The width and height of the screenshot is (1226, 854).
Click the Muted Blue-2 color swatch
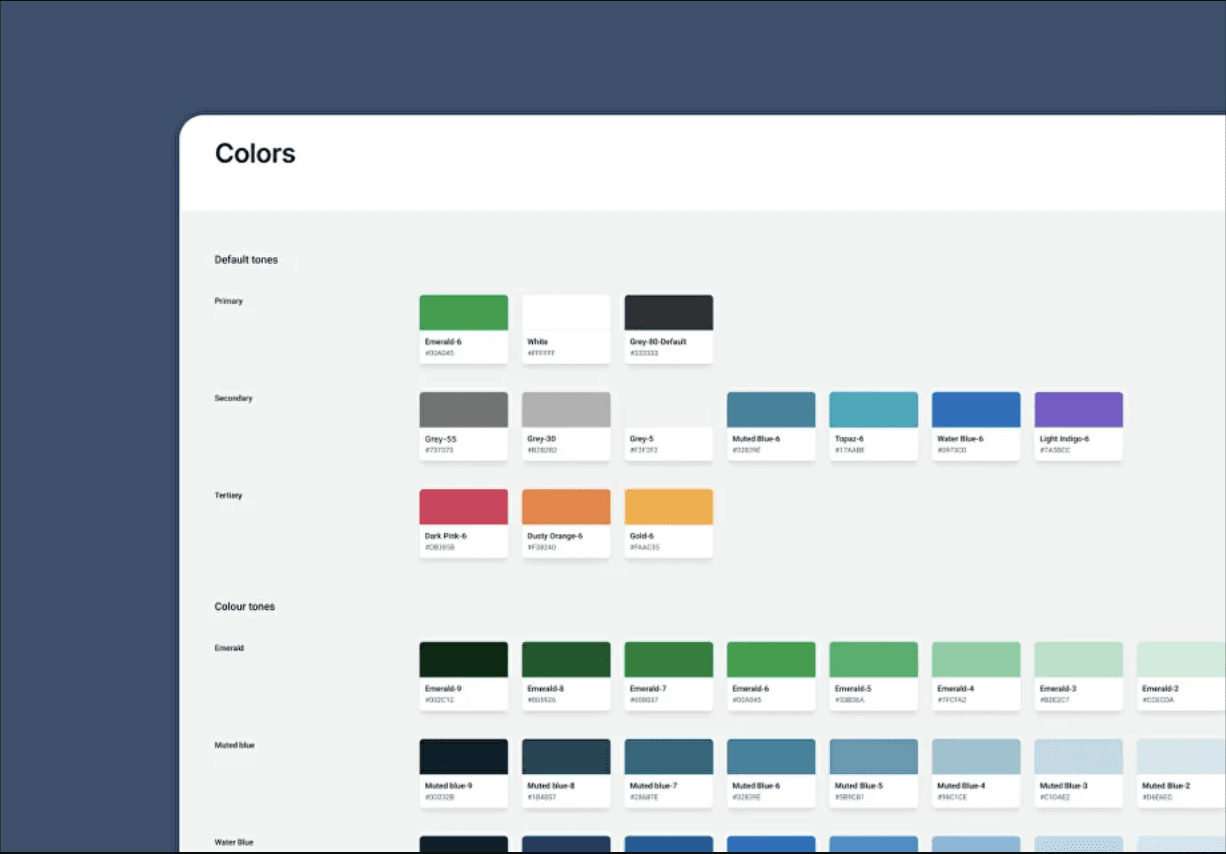pyautogui.click(x=1181, y=773)
